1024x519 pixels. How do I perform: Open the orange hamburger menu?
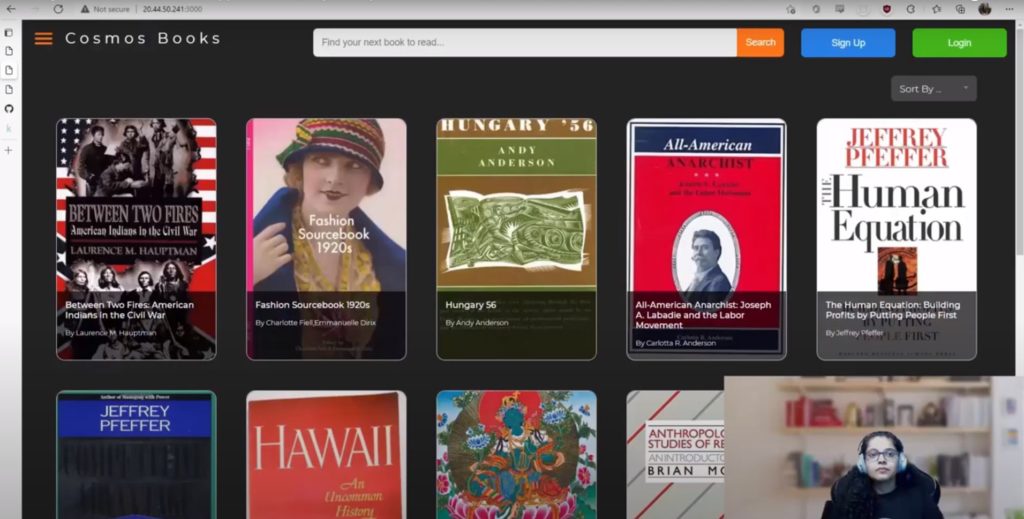[43, 39]
